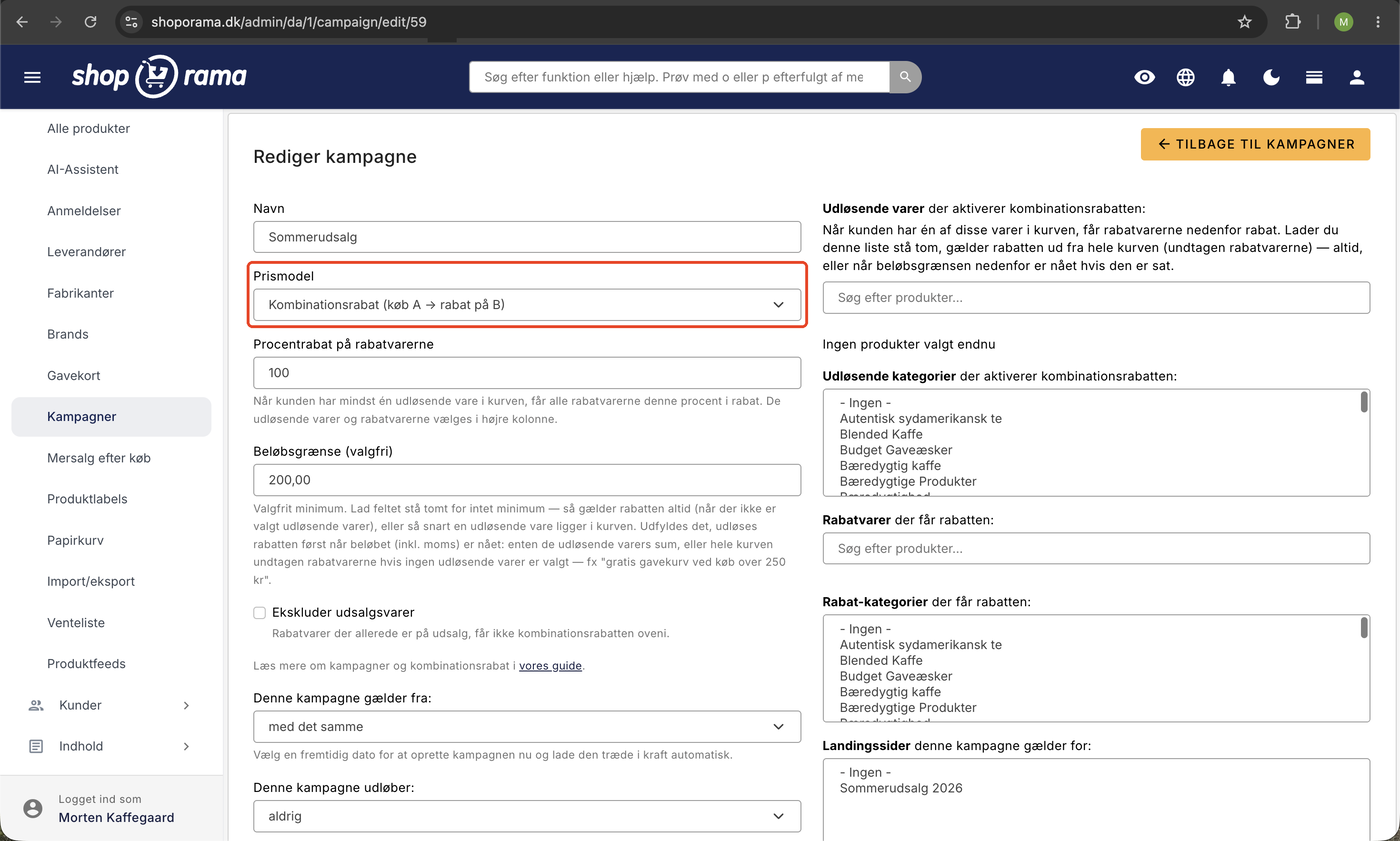Click the eye preview icon in header

[1144, 77]
